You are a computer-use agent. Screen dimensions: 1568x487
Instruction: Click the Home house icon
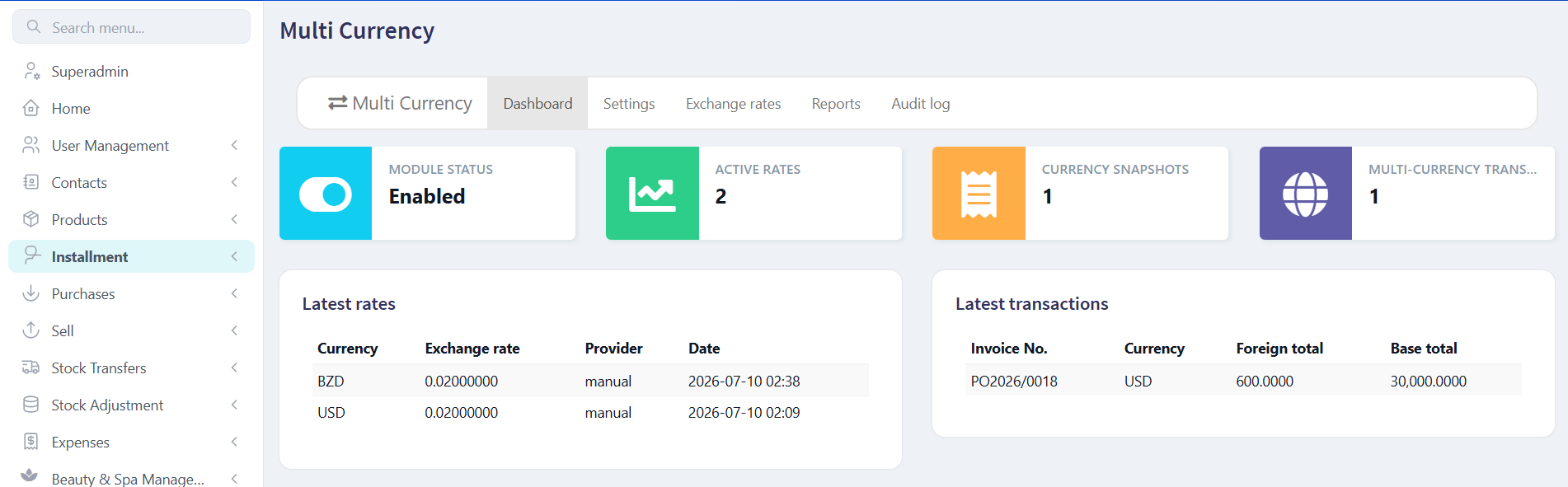31,108
